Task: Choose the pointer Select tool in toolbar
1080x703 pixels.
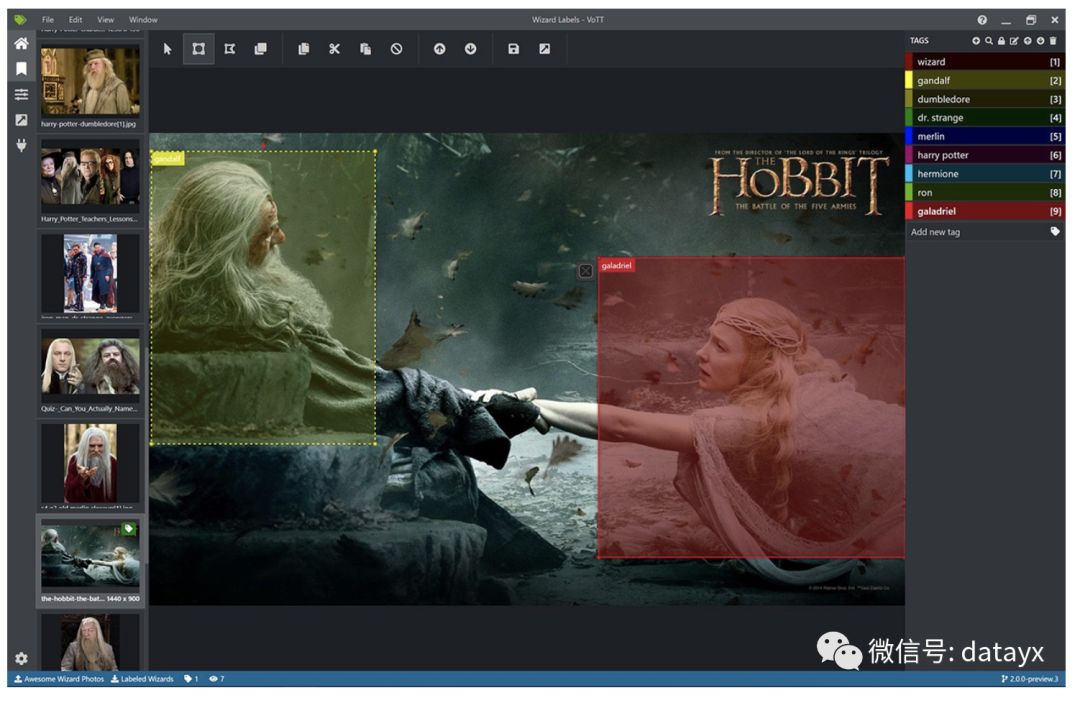Action: (167, 48)
